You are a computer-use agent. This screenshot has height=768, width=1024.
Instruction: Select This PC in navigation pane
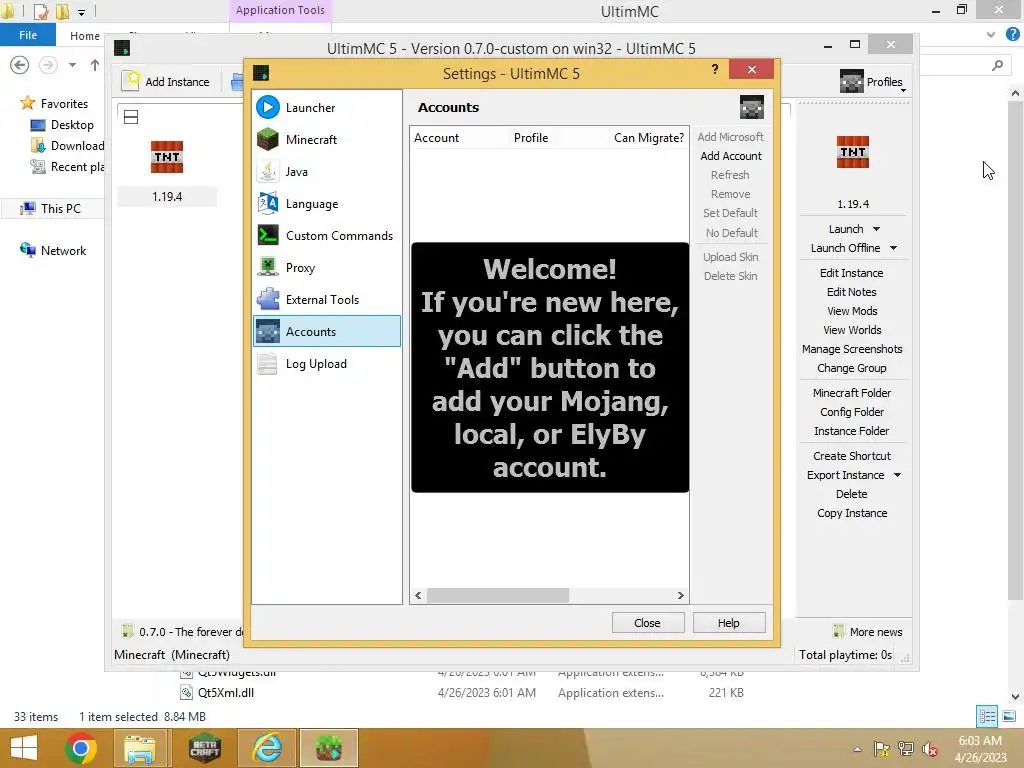[x=50, y=208]
